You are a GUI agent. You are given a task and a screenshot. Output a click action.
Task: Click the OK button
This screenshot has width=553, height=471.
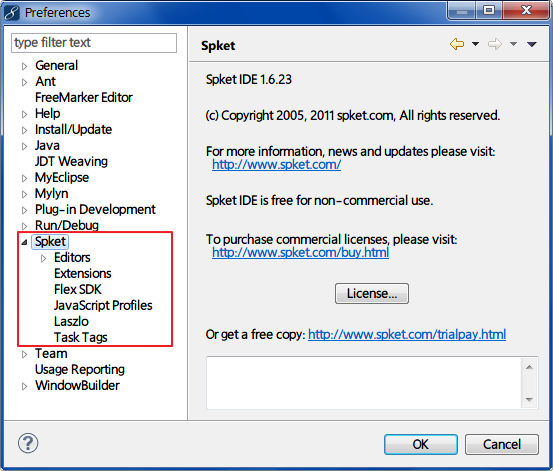pos(421,445)
